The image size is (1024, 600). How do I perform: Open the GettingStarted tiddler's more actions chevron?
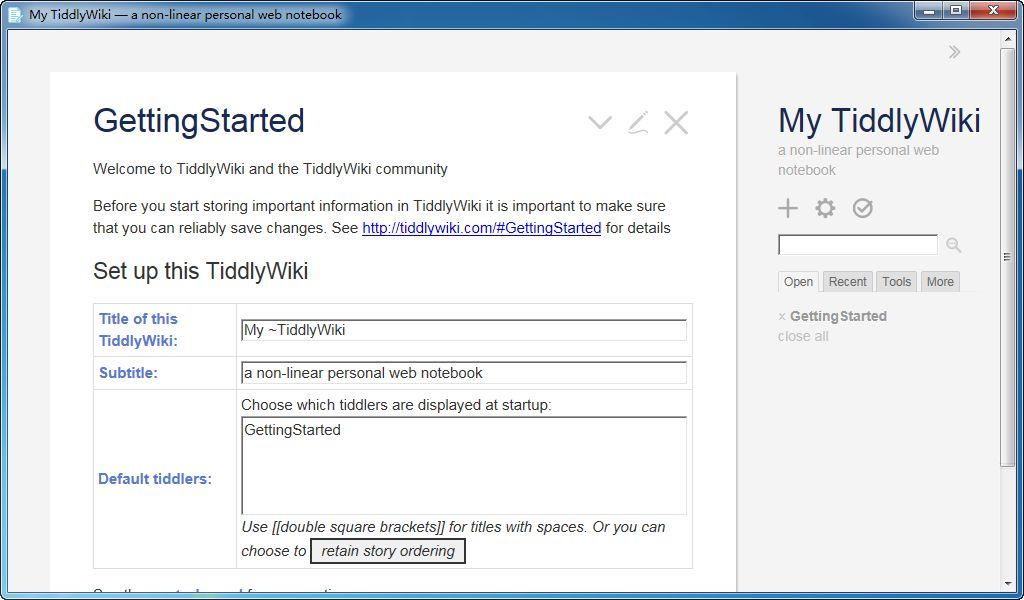pos(600,122)
